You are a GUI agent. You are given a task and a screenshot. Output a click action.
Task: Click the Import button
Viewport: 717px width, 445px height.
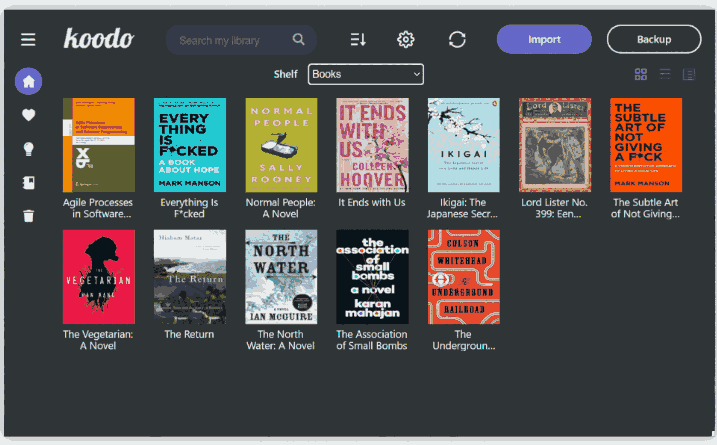pyautogui.click(x=544, y=39)
